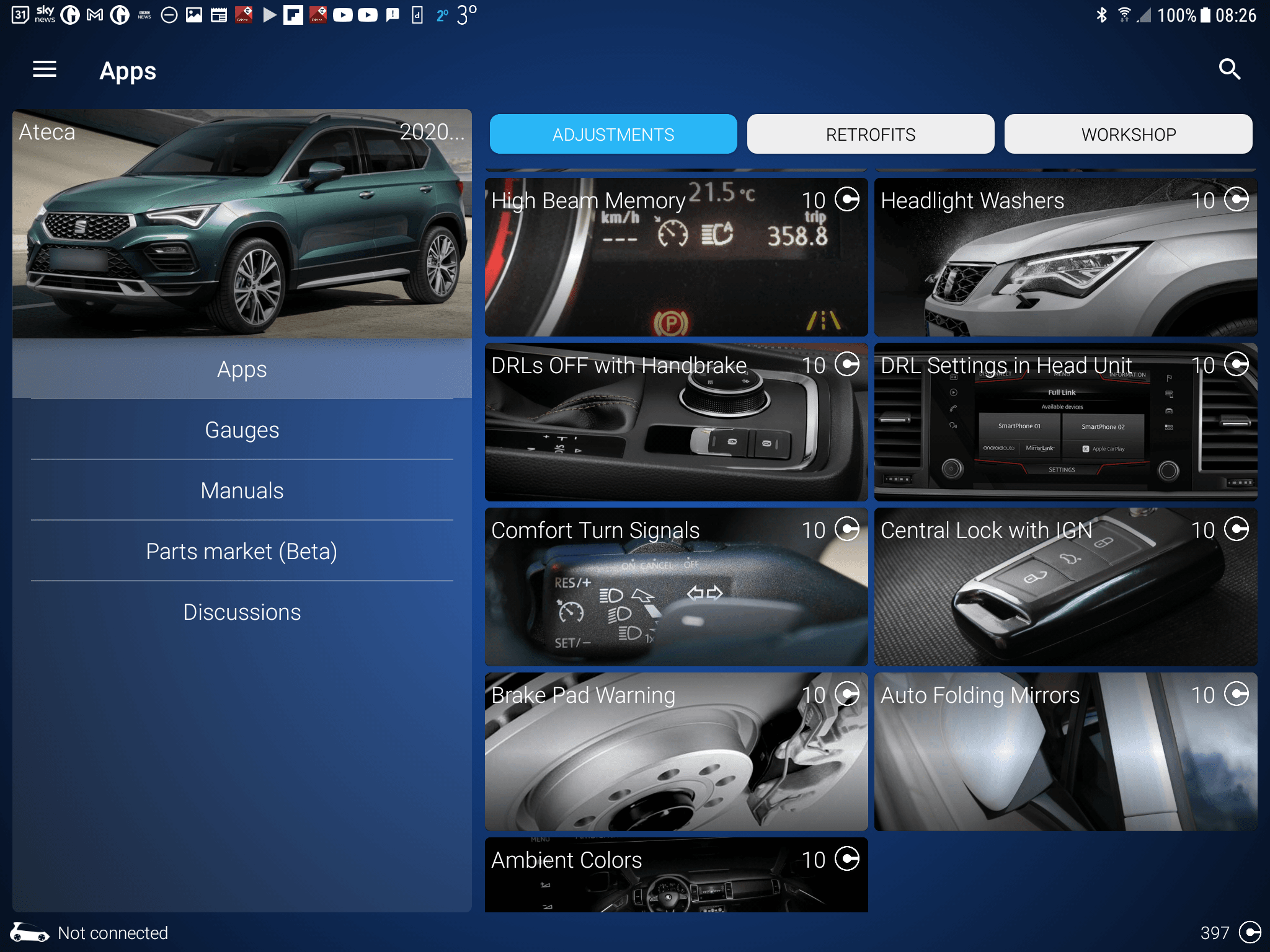Open Gauges from the side list
The image size is (1270, 952).
coord(242,430)
